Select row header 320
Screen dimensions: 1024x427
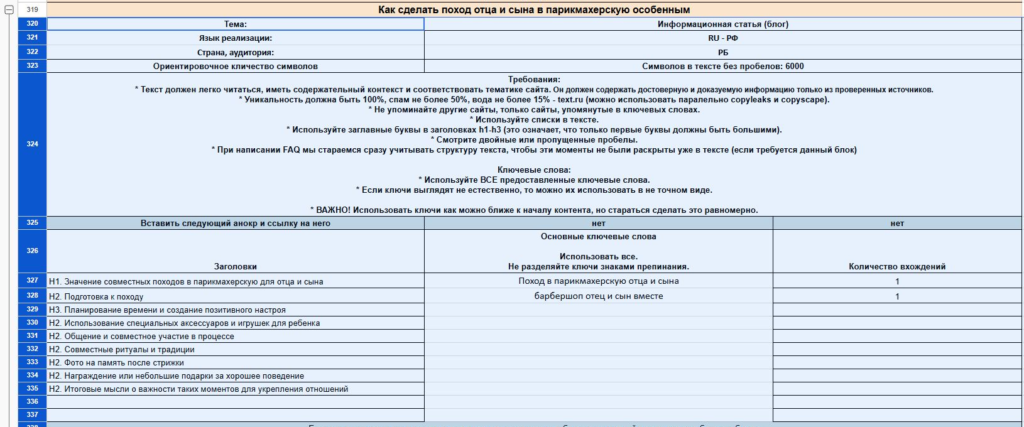(x=32, y=24)
